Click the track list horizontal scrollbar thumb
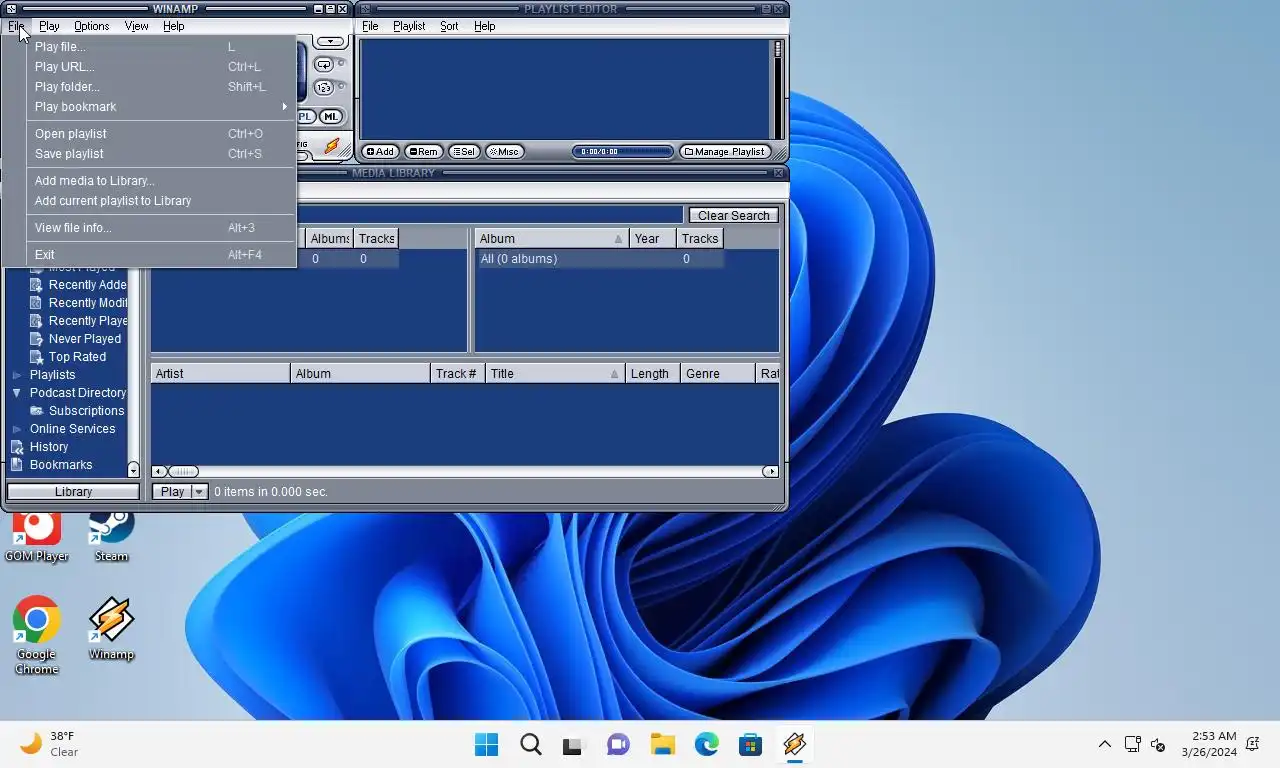 [x=183, y=471]
